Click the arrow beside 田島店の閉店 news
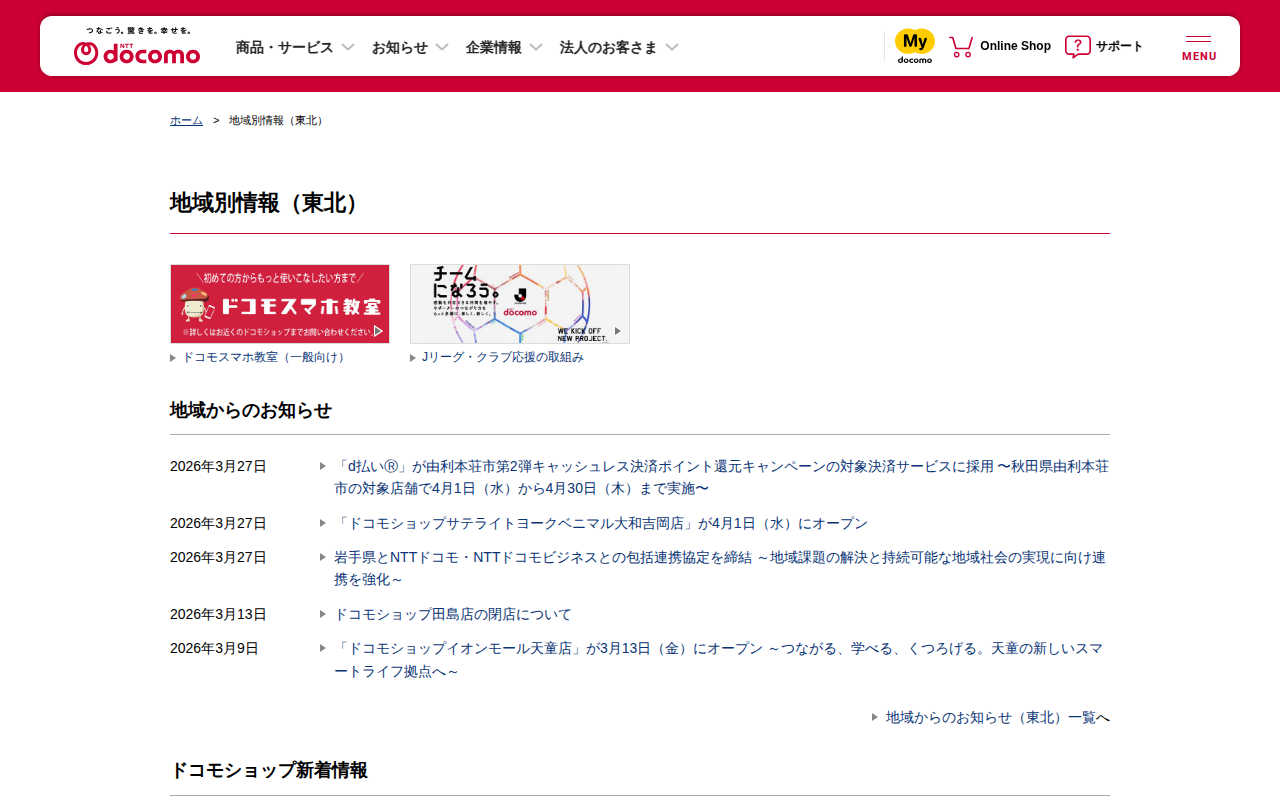Image resolution: width=1280 pixels, height=800 pixels. pyautogui.click(x=323, y=614)
